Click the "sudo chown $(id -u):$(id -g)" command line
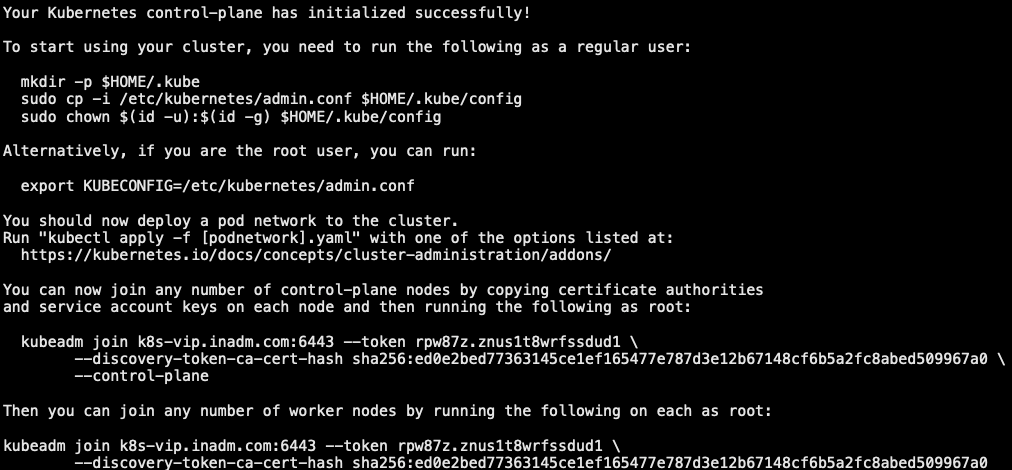The image size is (1012, 470). [x=231, y=117]
